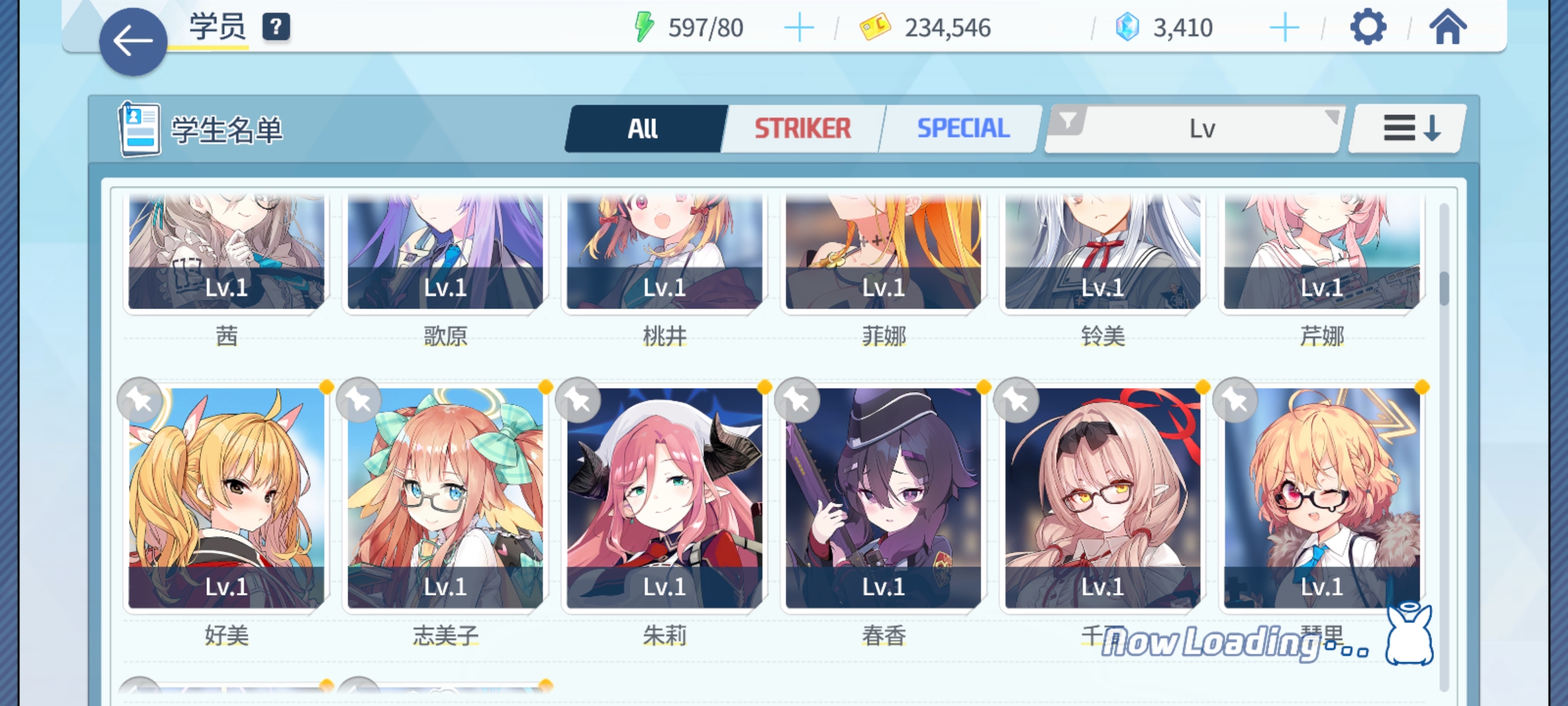Add energy with the plus beside 597/80
This screenshot has width=1568, height=706.
click(798, 28)
